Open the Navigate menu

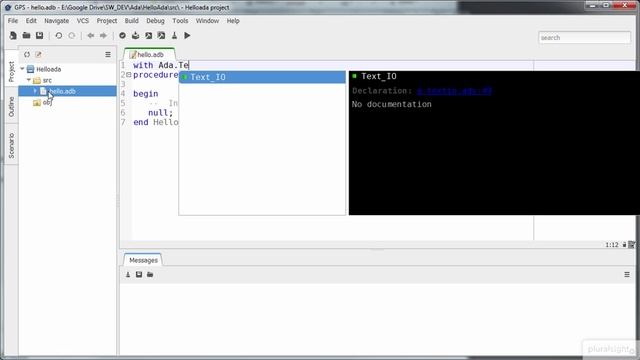[x=56, y=21]
